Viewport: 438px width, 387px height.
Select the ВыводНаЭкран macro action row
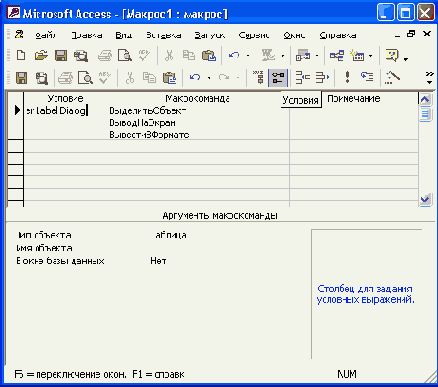142,123
